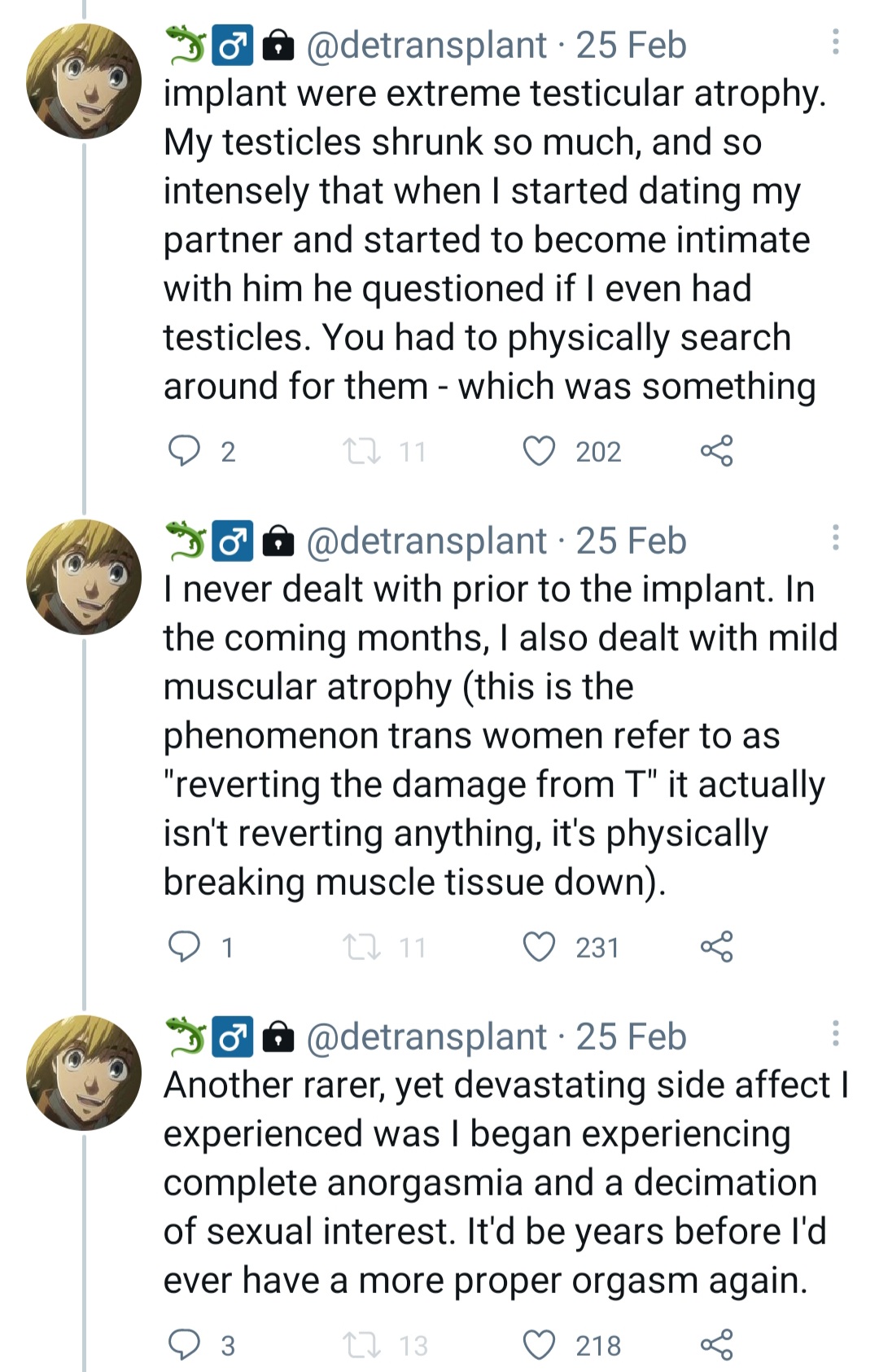
Task: Open more options on third tweet
Action: pos(835,1033)
